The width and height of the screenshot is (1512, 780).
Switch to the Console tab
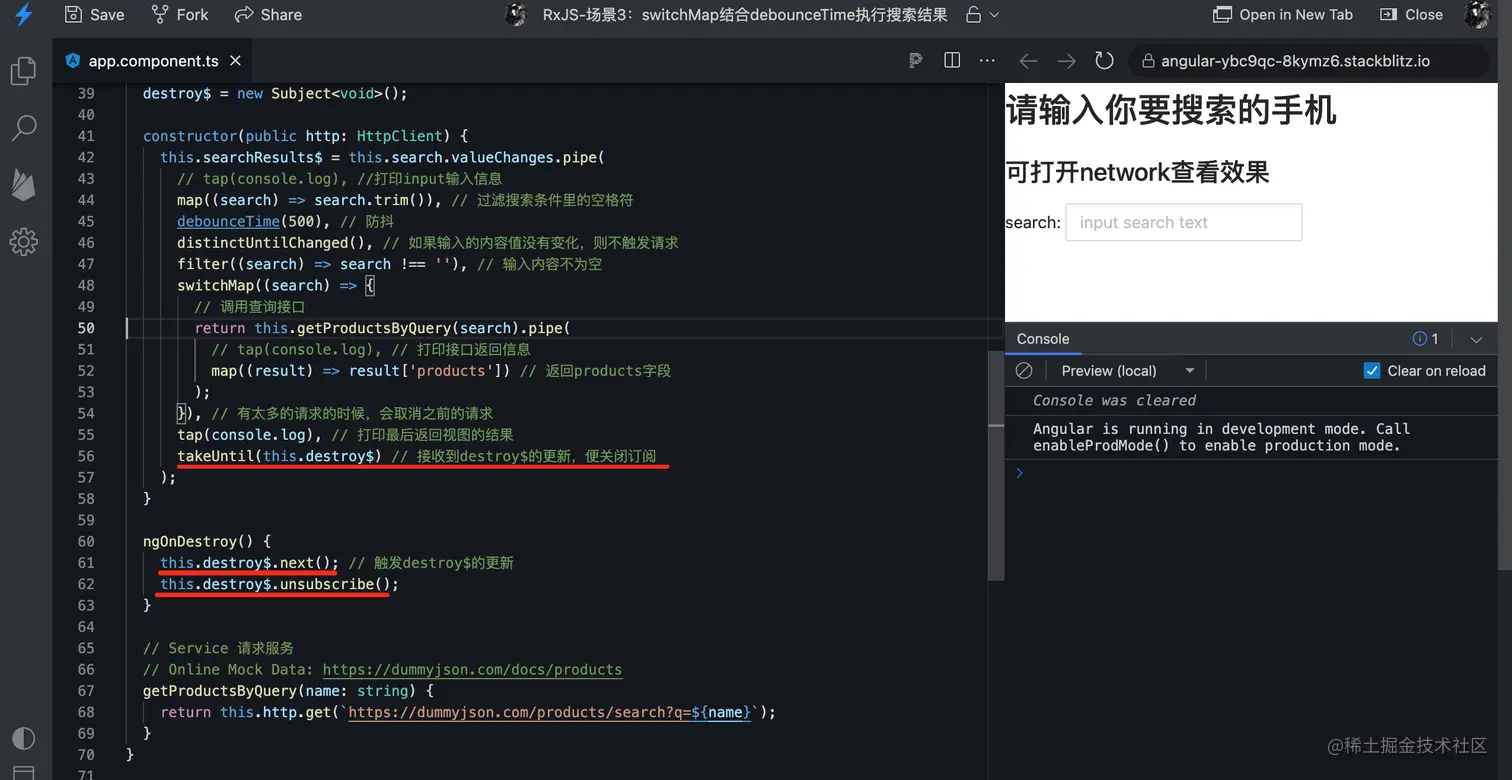coord(1043,339)
